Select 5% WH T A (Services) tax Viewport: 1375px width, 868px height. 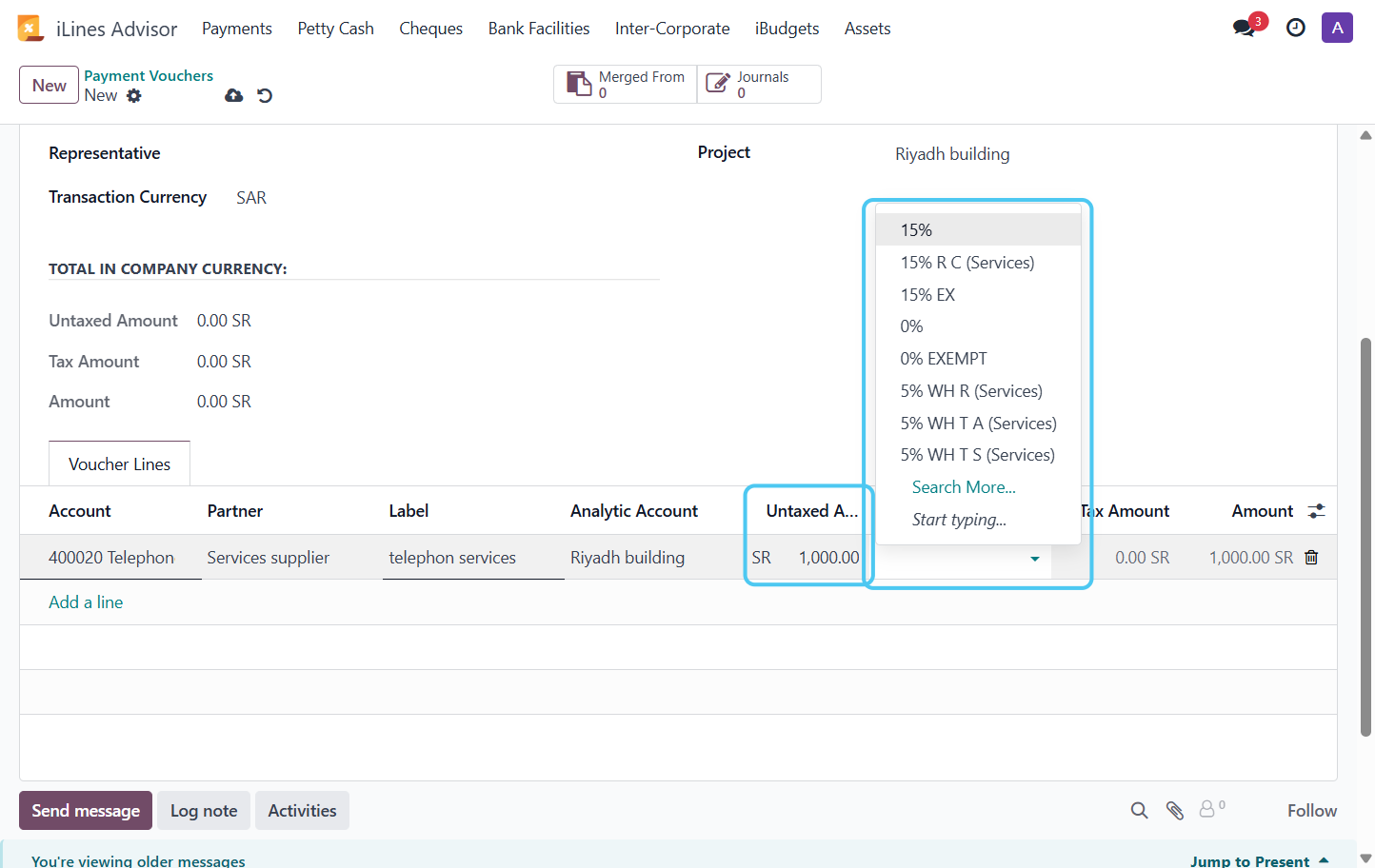978,424
